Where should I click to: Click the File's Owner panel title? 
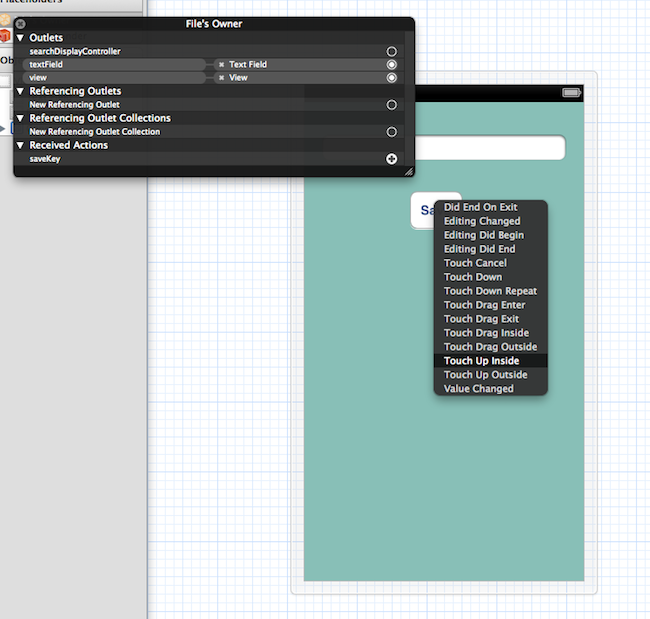tap(214, 24)
